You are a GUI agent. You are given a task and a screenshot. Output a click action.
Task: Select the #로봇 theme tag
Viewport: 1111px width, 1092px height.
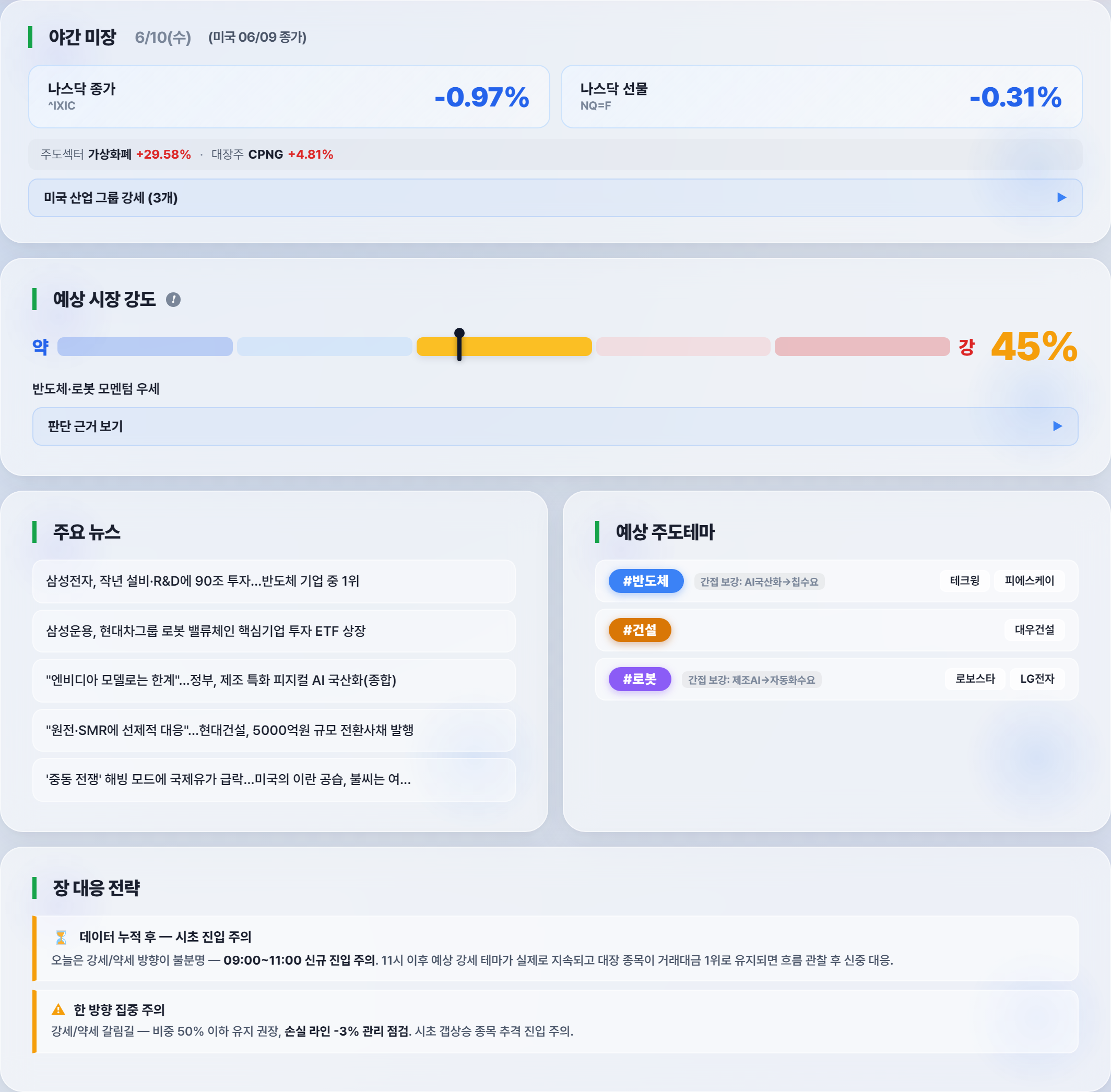click(640, 679)
